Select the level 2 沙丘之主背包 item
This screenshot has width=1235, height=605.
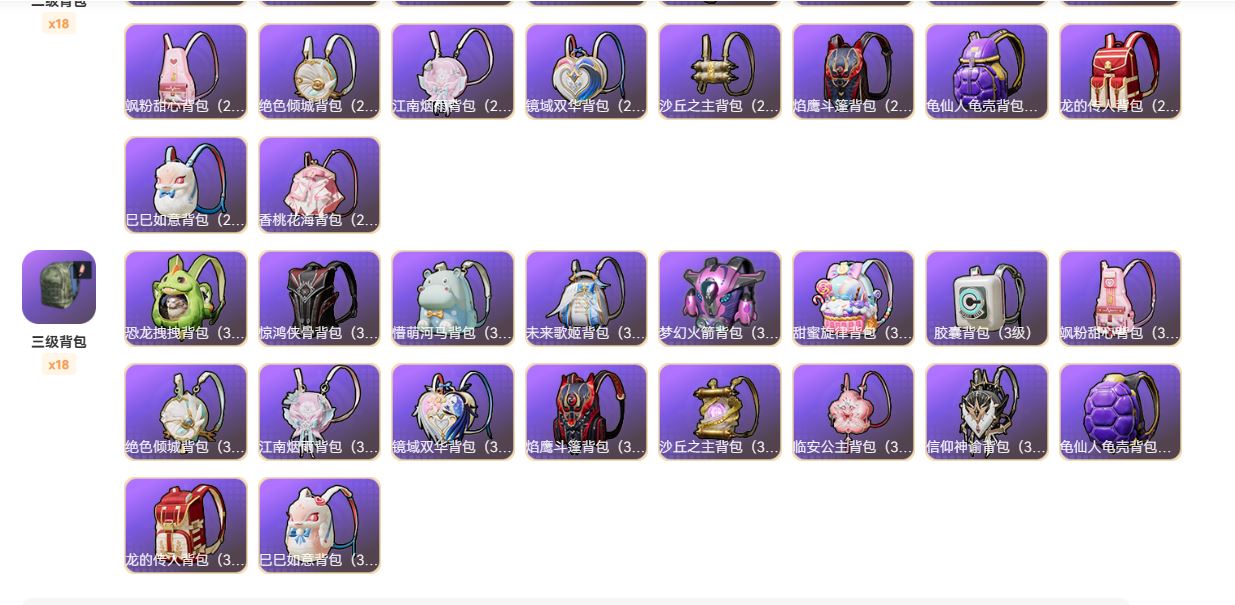point(720,71)
